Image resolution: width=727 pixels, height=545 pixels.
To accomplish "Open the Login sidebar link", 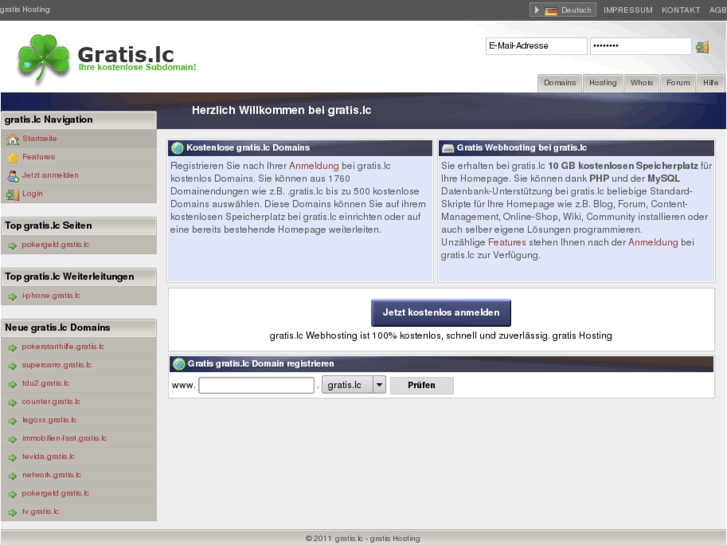I will 32,193.
